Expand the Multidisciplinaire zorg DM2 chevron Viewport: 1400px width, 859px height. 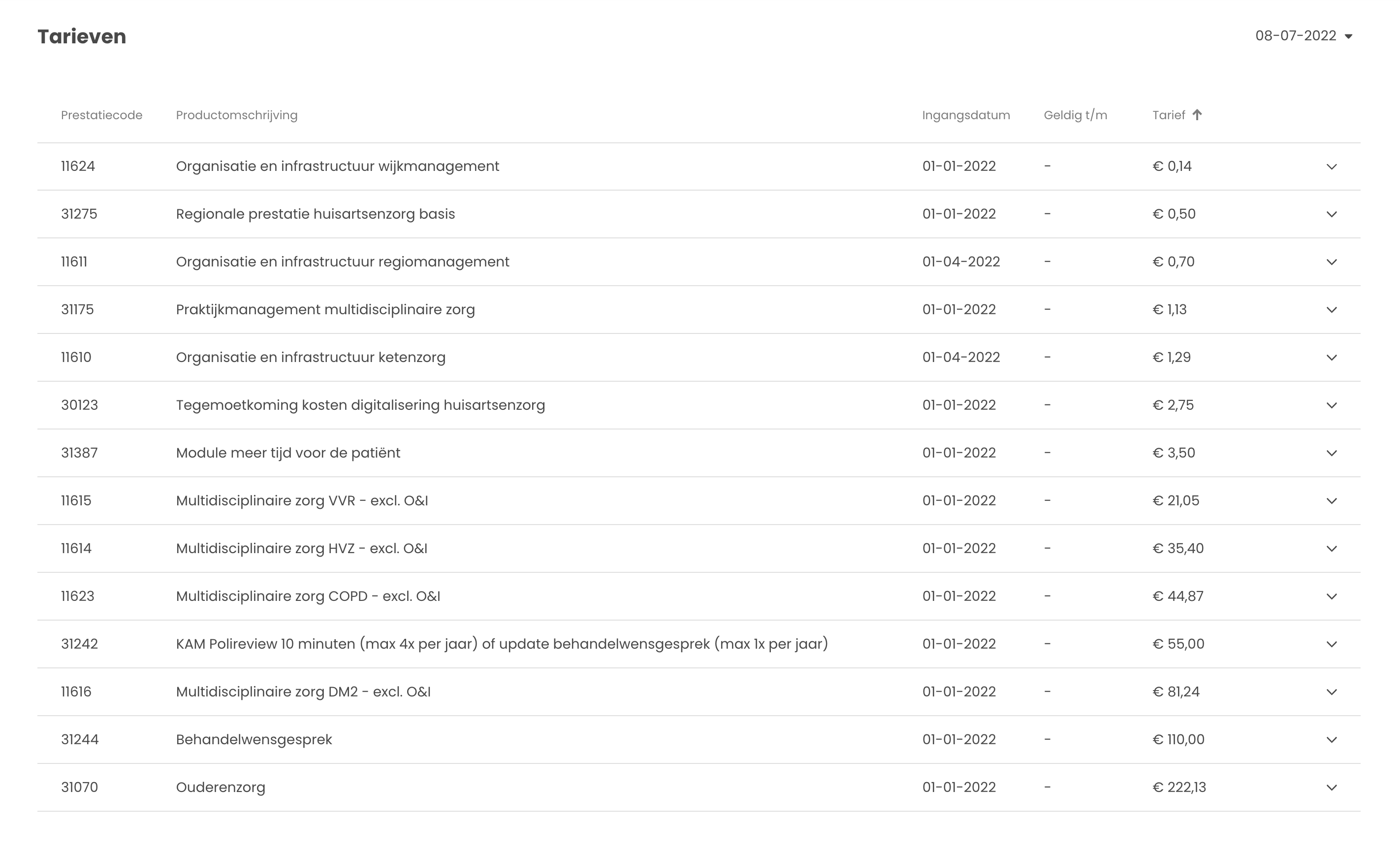click(x=1331, y=692)
